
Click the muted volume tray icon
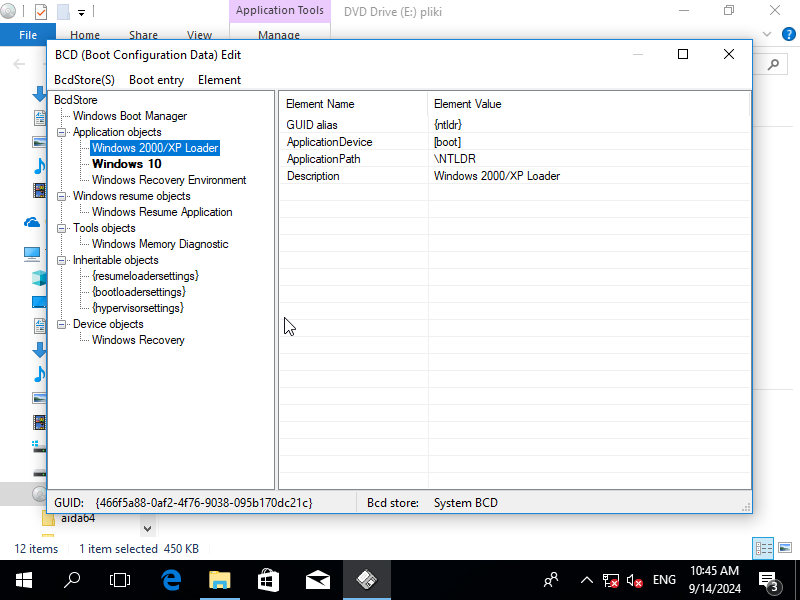pos(634,580)
